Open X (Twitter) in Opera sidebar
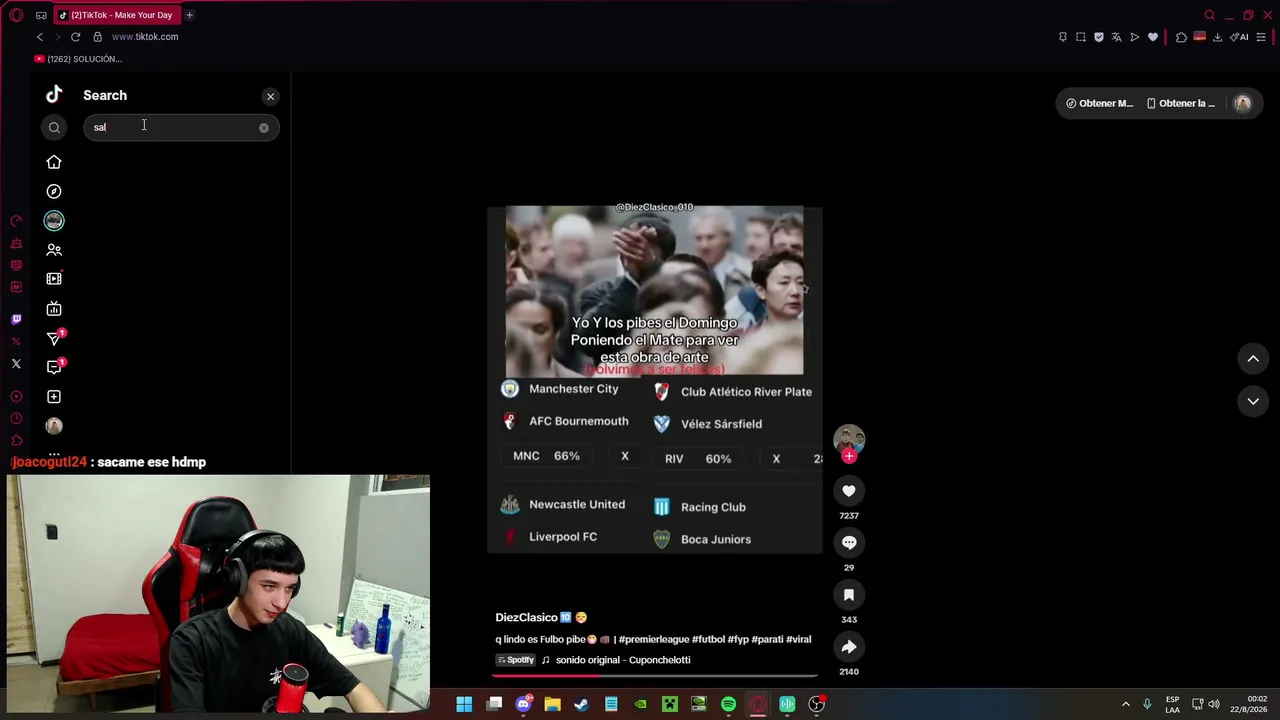 [16, 364]
